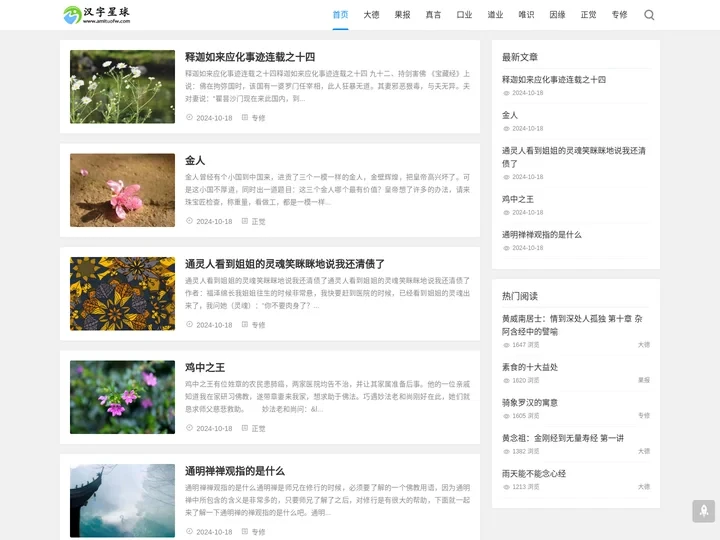720x540 pixels.
Task: Click the 汉字星球 site logo
Action: [97, 15]
